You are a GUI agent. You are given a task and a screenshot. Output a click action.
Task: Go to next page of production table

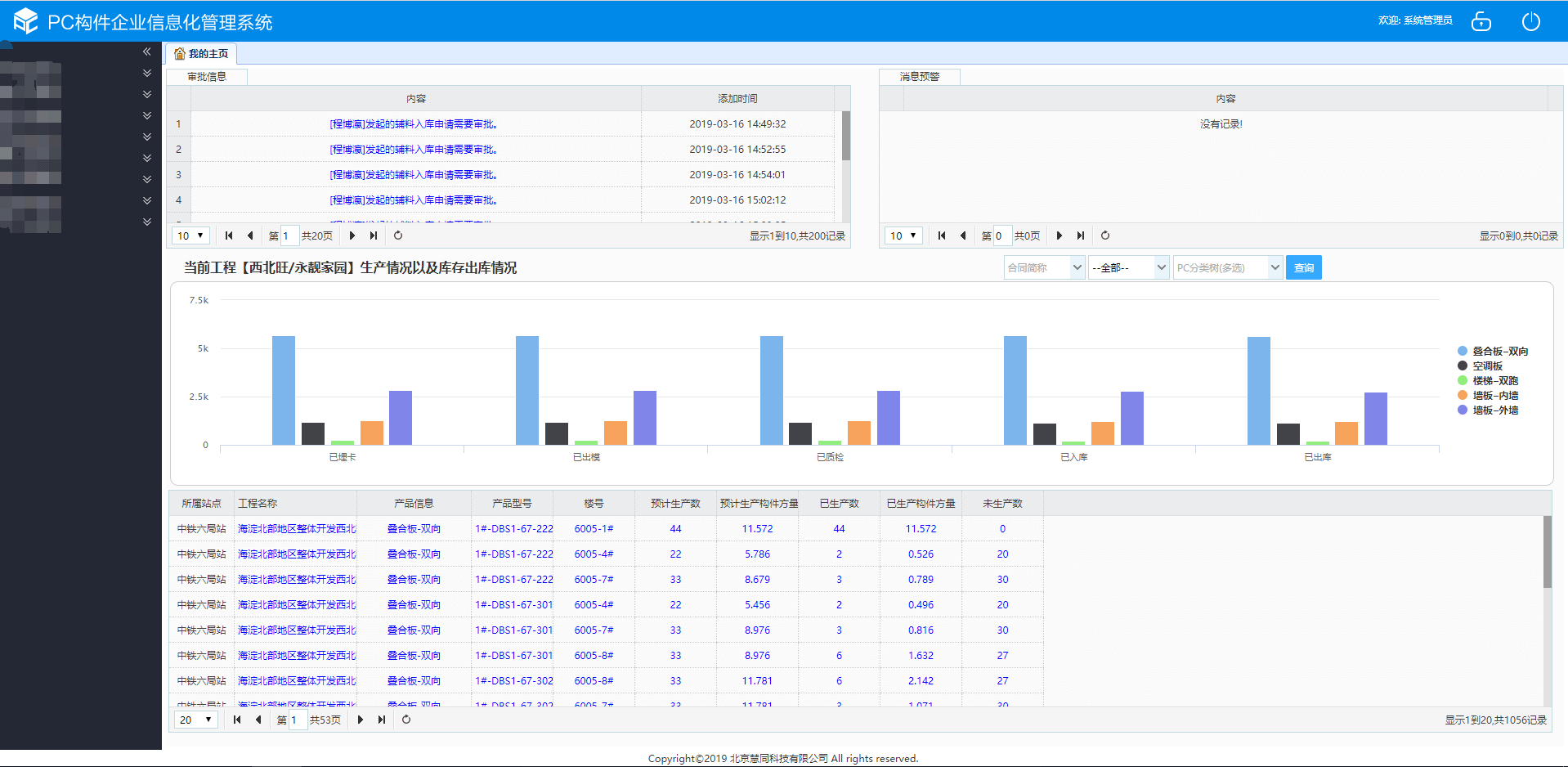[x=361, y=720]
